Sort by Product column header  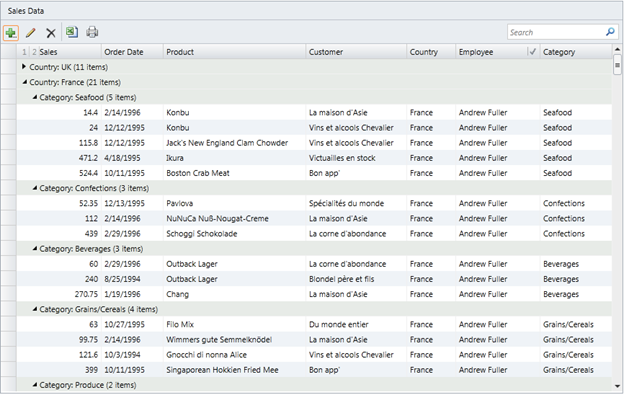[x=234, y=52]
